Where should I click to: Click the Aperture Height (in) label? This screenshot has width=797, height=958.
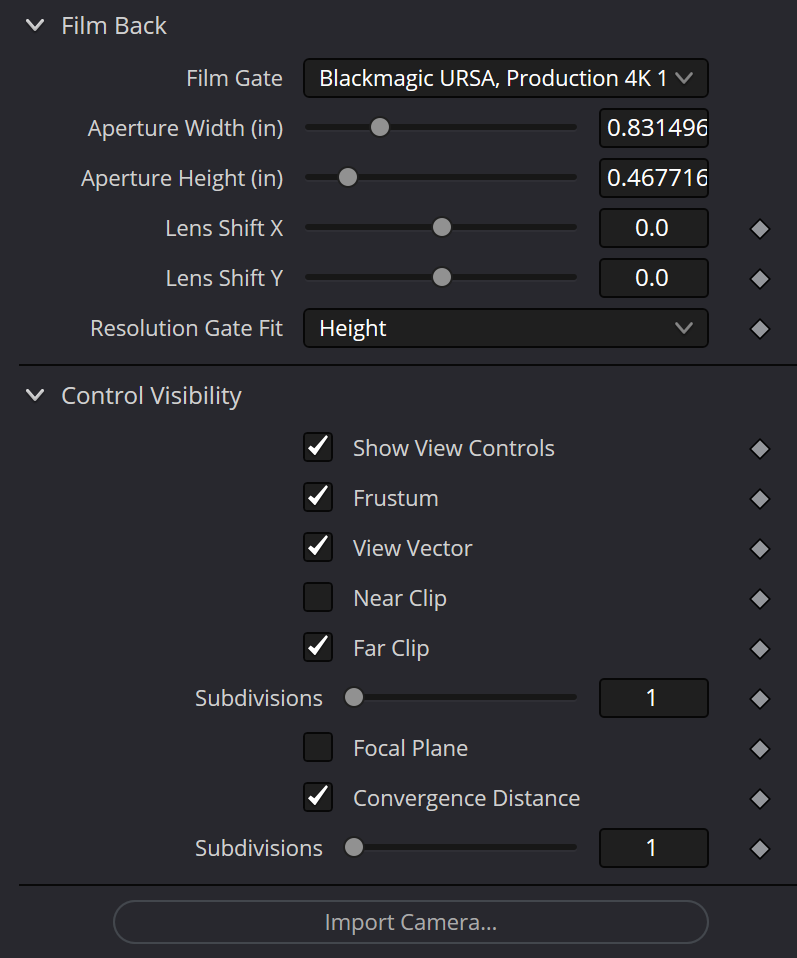click(x=182, y=178)
